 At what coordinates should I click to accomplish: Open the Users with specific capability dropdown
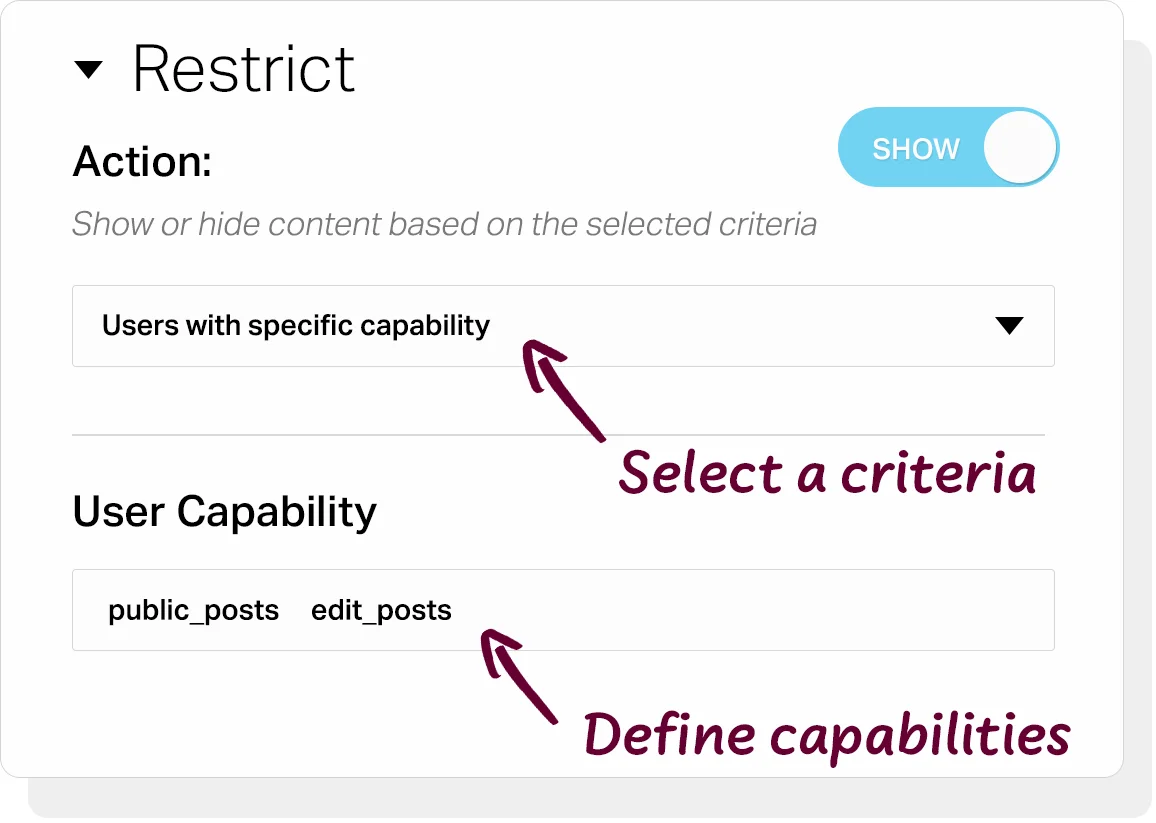(x=563, y=326)
